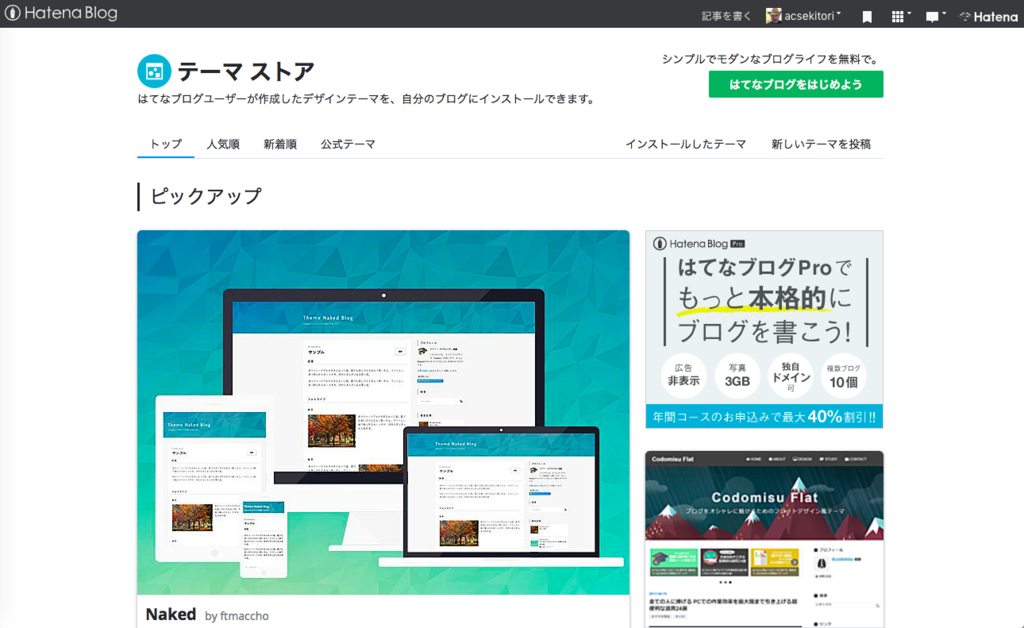This screenshot has height=628, width=1024.
Task: Switch to the 新着順 tab
Action: [x=280, y=144]
